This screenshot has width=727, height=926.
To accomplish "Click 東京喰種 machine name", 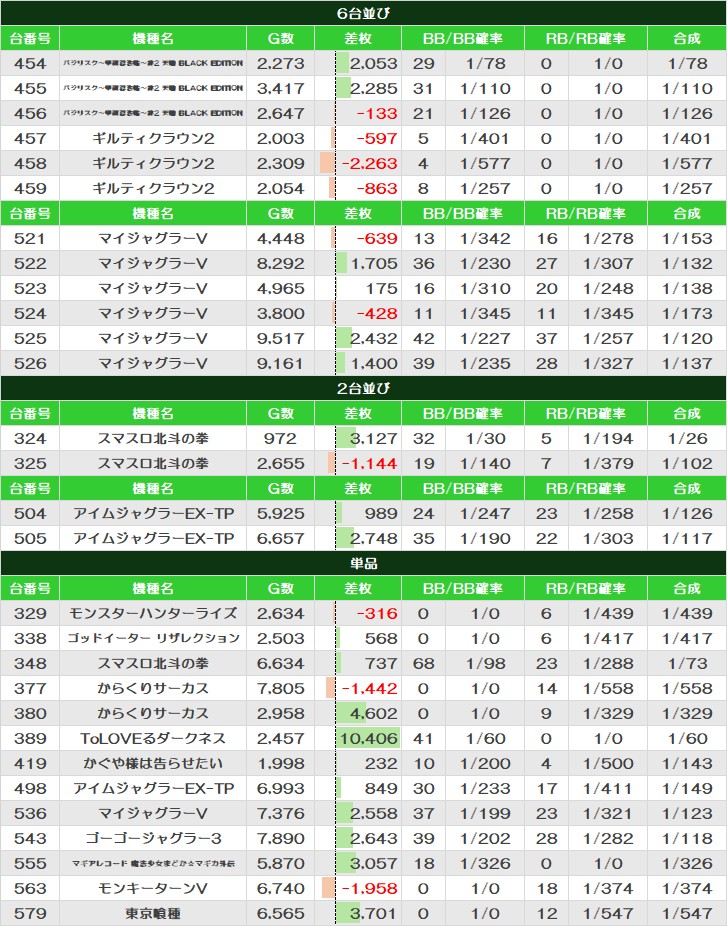I will 153,913.
